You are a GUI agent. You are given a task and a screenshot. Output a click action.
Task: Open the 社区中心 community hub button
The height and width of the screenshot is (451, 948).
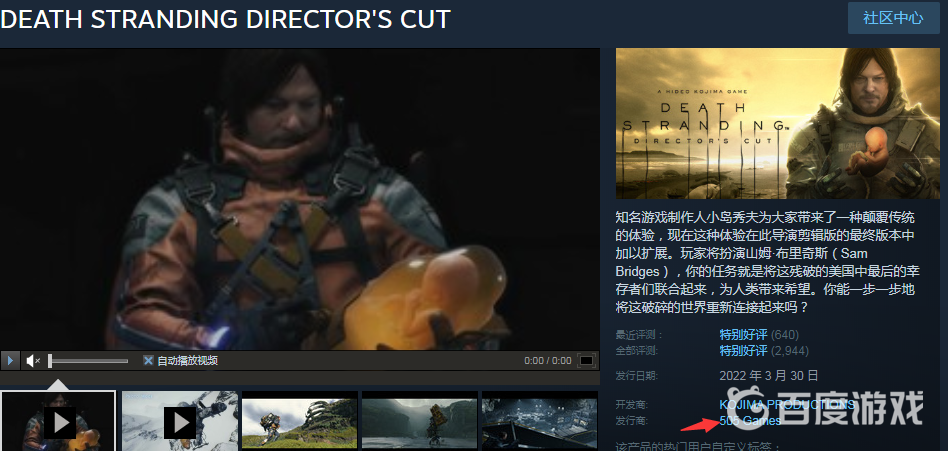tap(893, 18)
